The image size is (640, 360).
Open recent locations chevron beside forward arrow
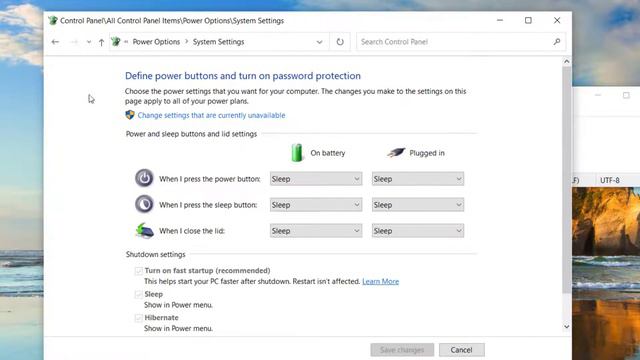89,42
